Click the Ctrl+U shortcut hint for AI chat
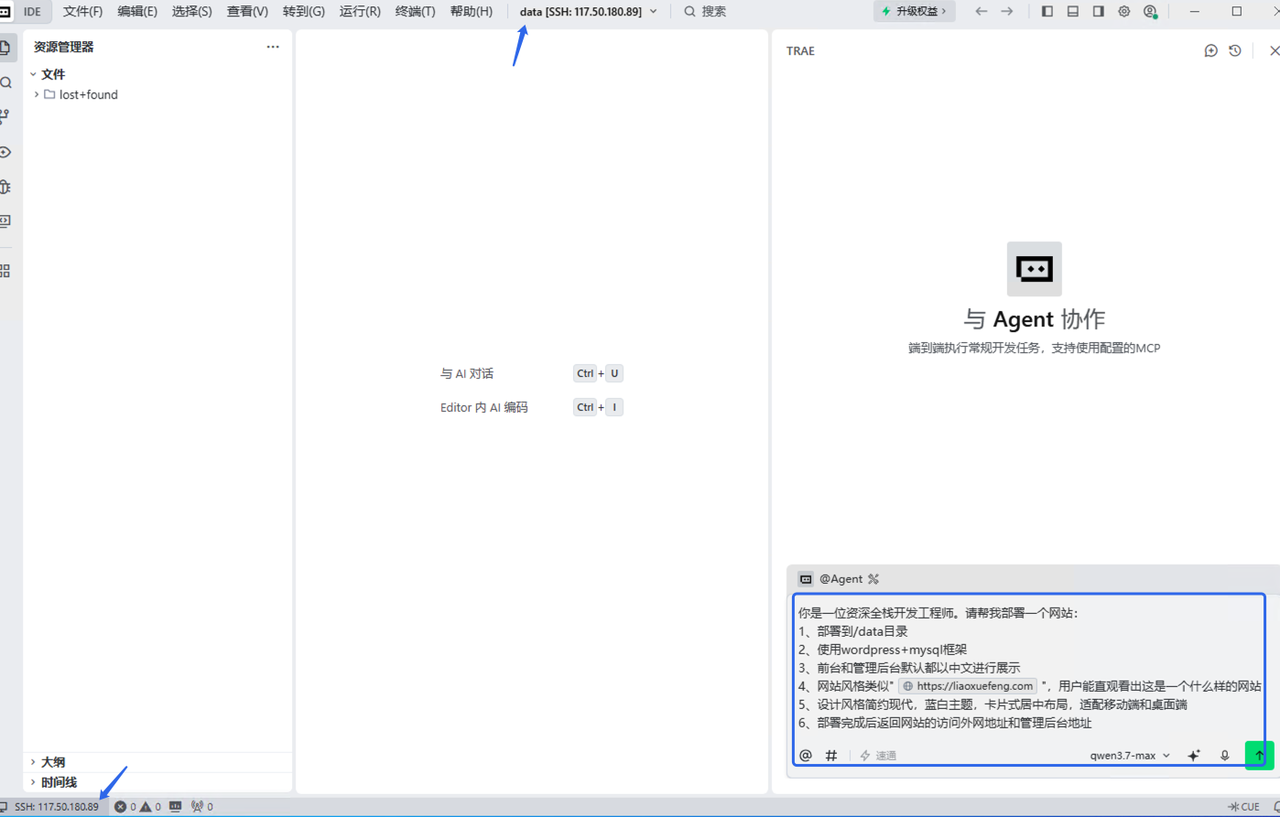 [598, 373]
